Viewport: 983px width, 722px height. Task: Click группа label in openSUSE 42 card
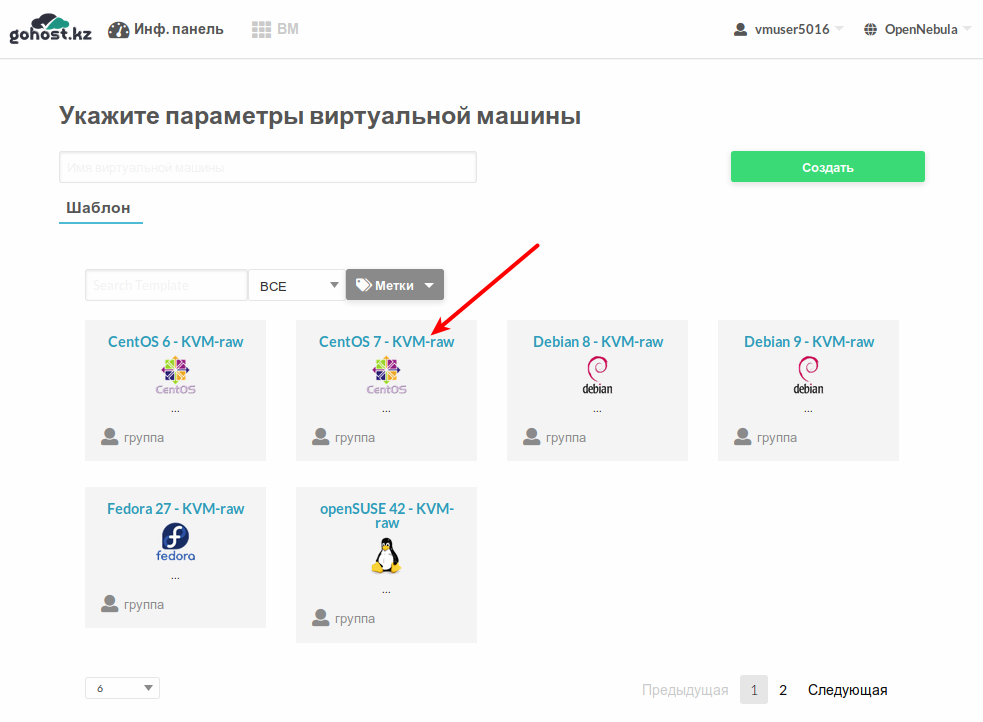coord(355,619)
